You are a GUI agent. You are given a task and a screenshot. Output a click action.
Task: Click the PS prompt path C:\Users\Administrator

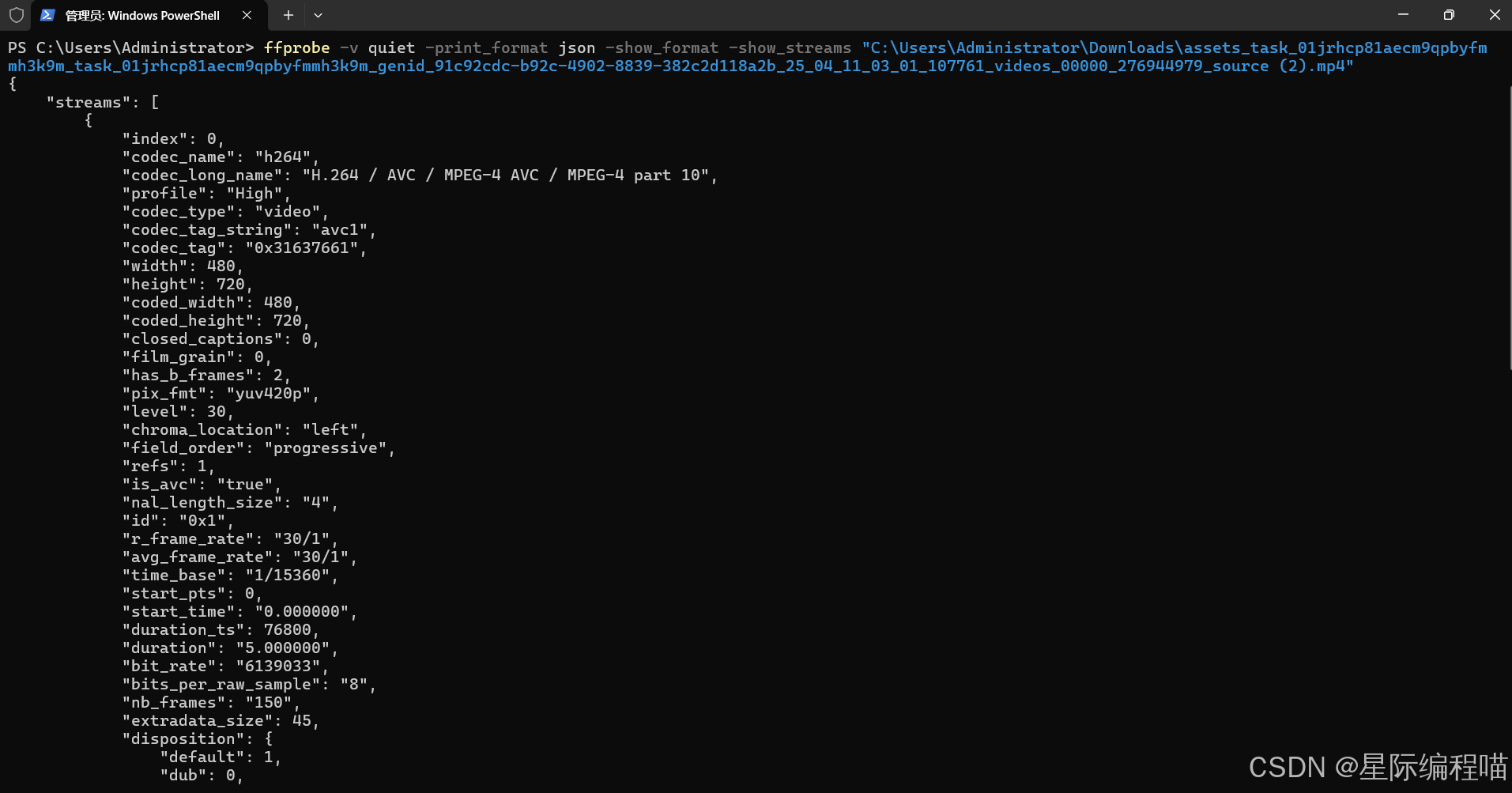[142, 47]
